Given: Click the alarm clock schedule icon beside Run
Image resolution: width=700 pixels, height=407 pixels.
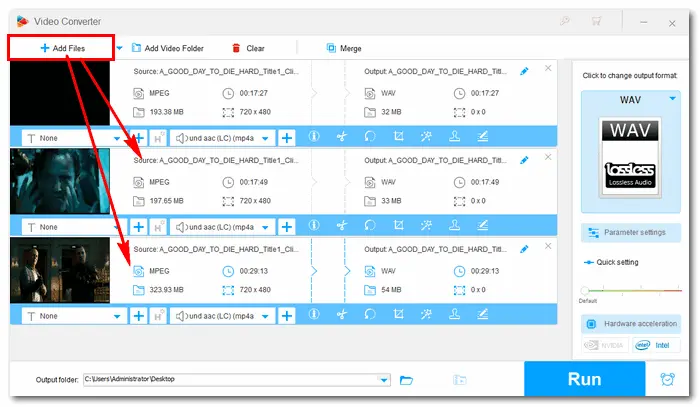Looking at the screenshot, I should click(667, 380).
